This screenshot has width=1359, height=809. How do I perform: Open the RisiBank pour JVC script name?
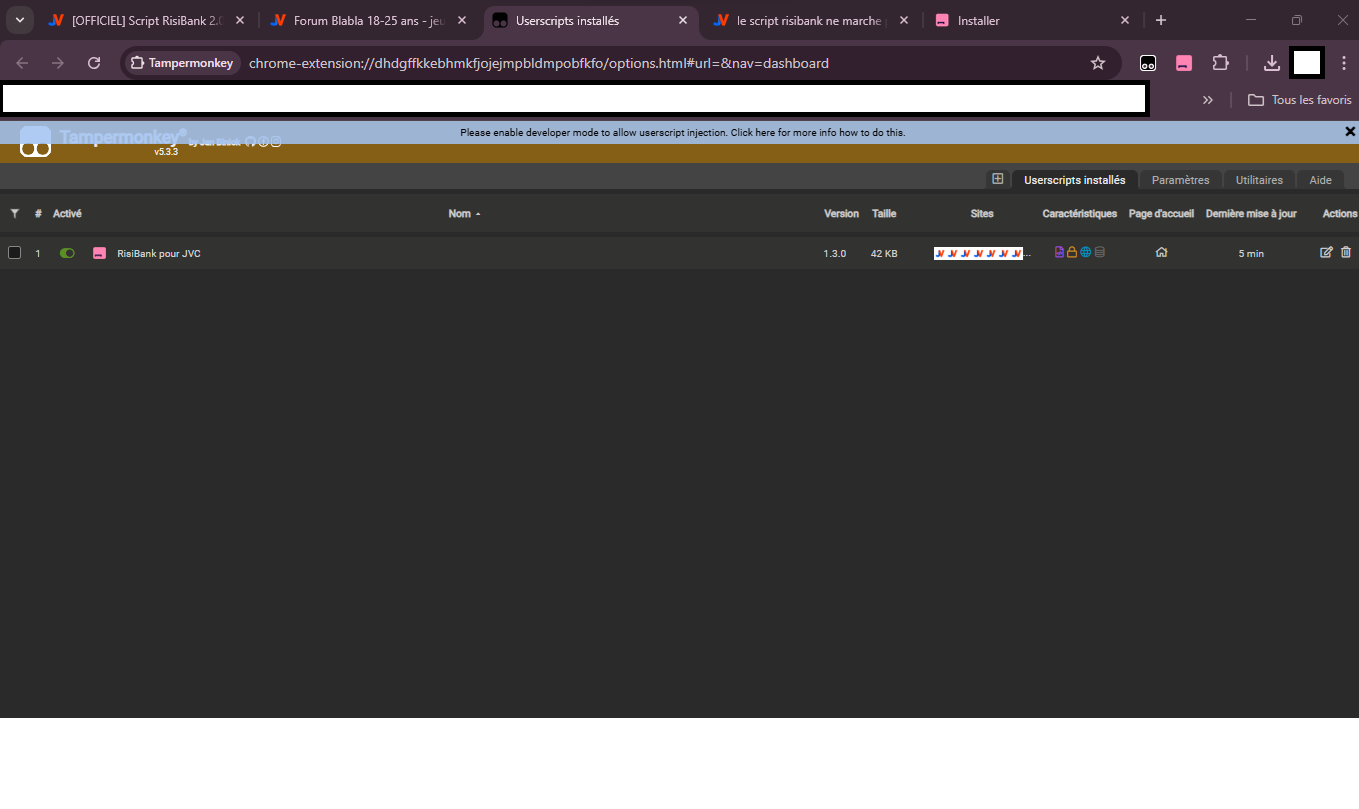click(159, 253)
